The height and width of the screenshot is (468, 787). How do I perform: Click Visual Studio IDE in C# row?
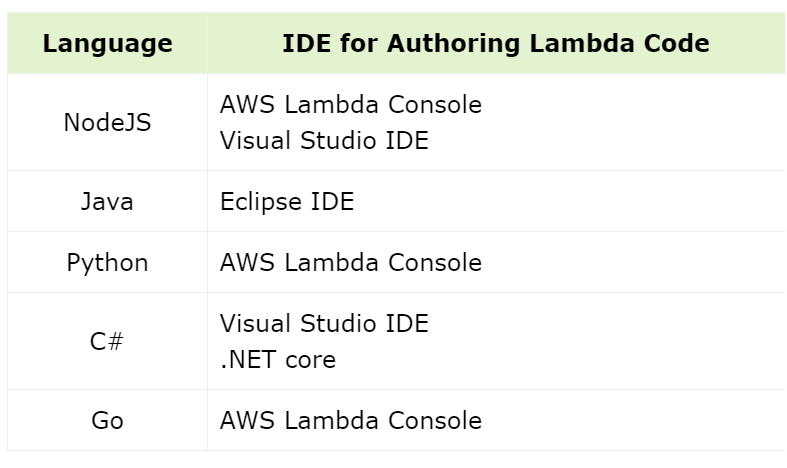tap(324, 323)
